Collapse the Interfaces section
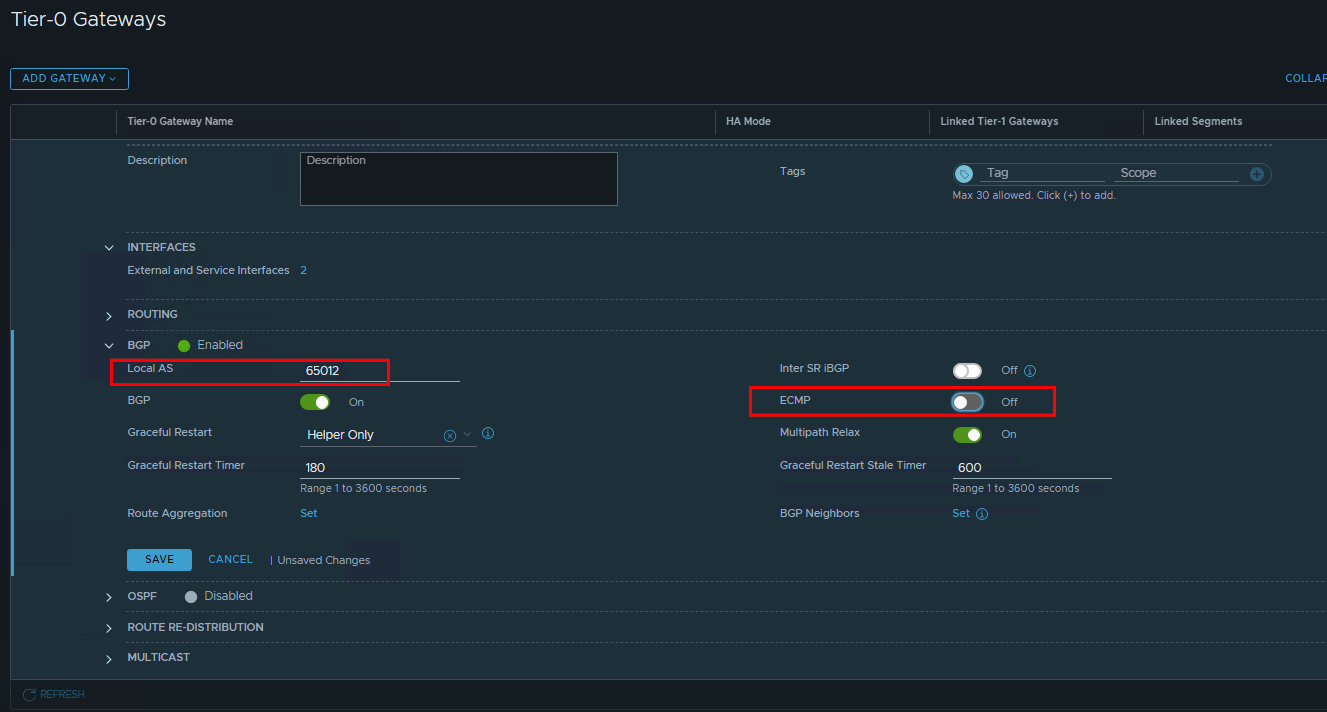The height and width of the screenshot is (712, 1327). click(x=109, y=248)
